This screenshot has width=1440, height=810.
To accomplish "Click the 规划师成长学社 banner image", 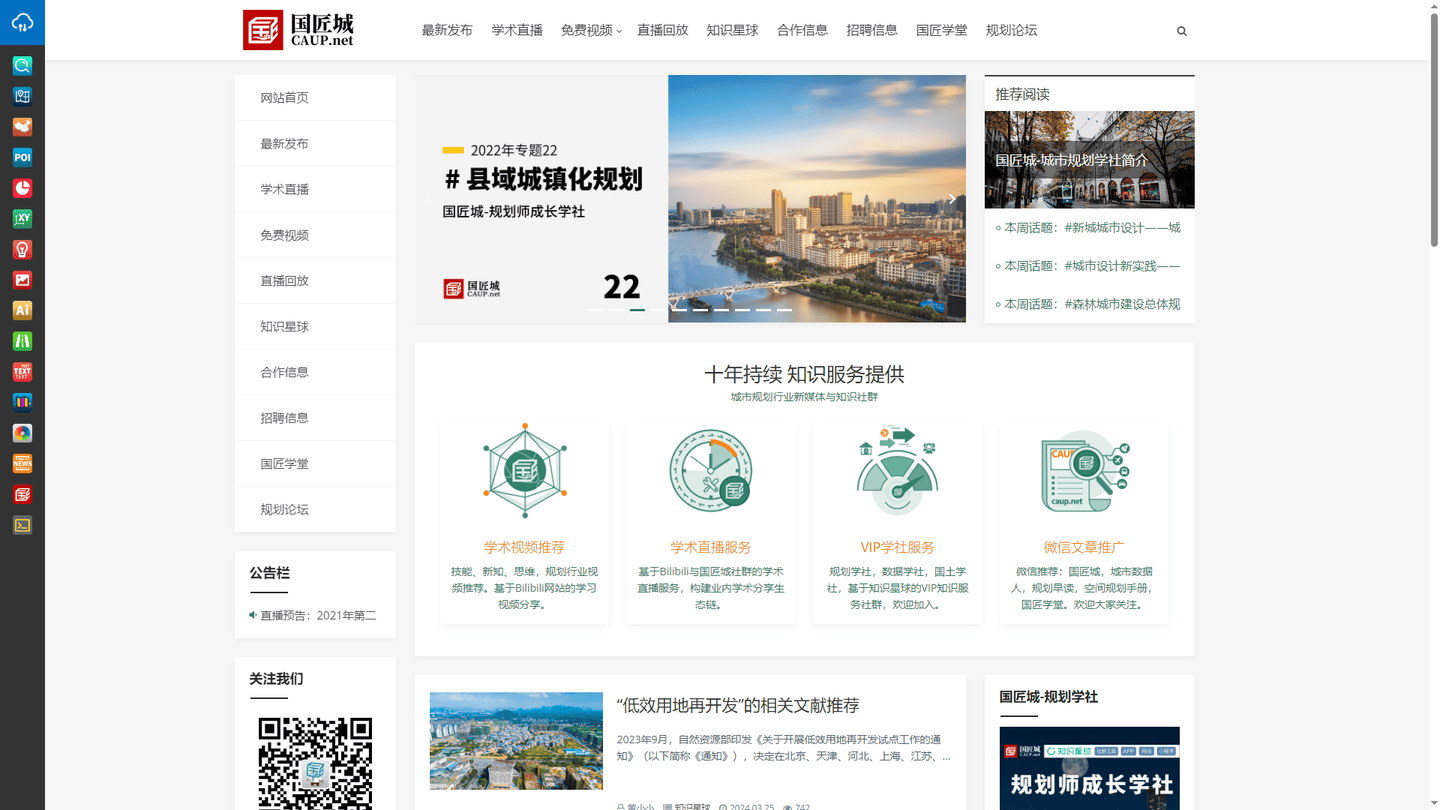I will click(1089, 768).
